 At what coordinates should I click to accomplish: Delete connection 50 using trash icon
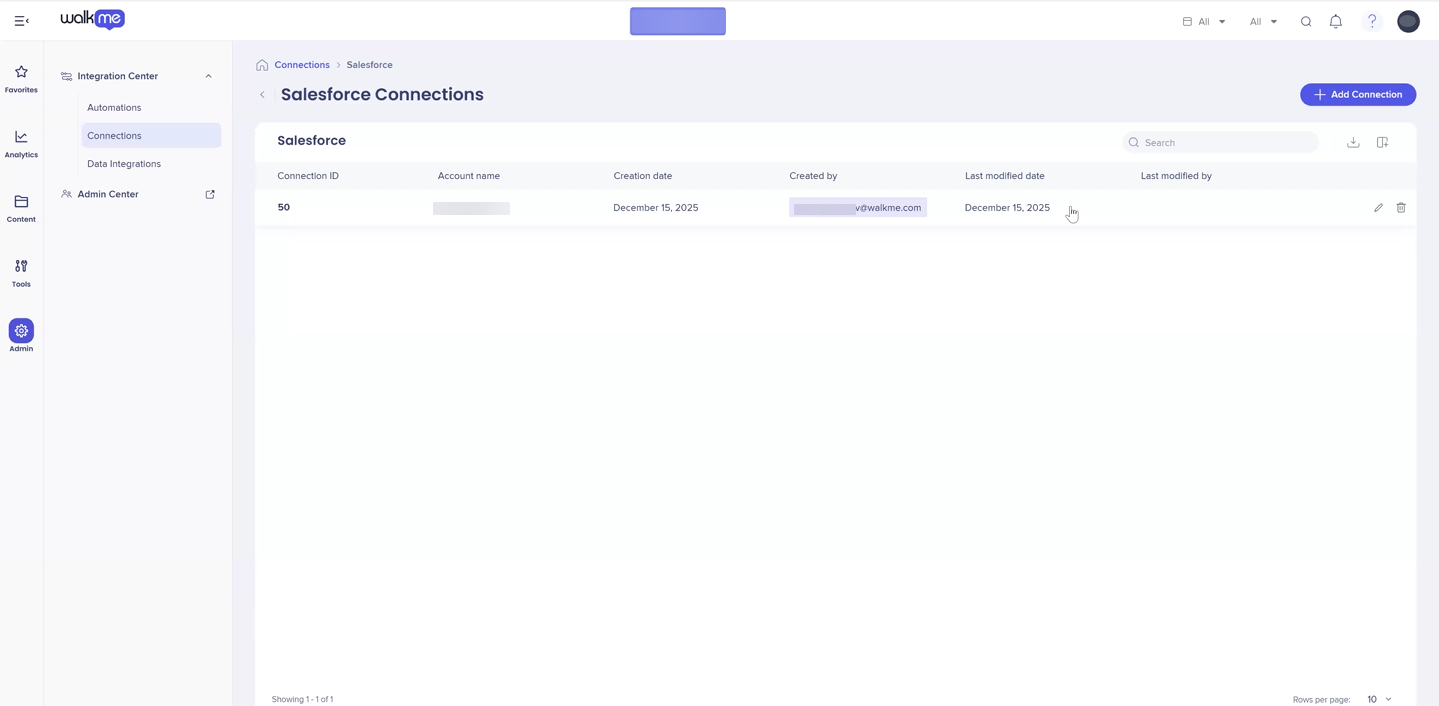[x=1401, y=208]
